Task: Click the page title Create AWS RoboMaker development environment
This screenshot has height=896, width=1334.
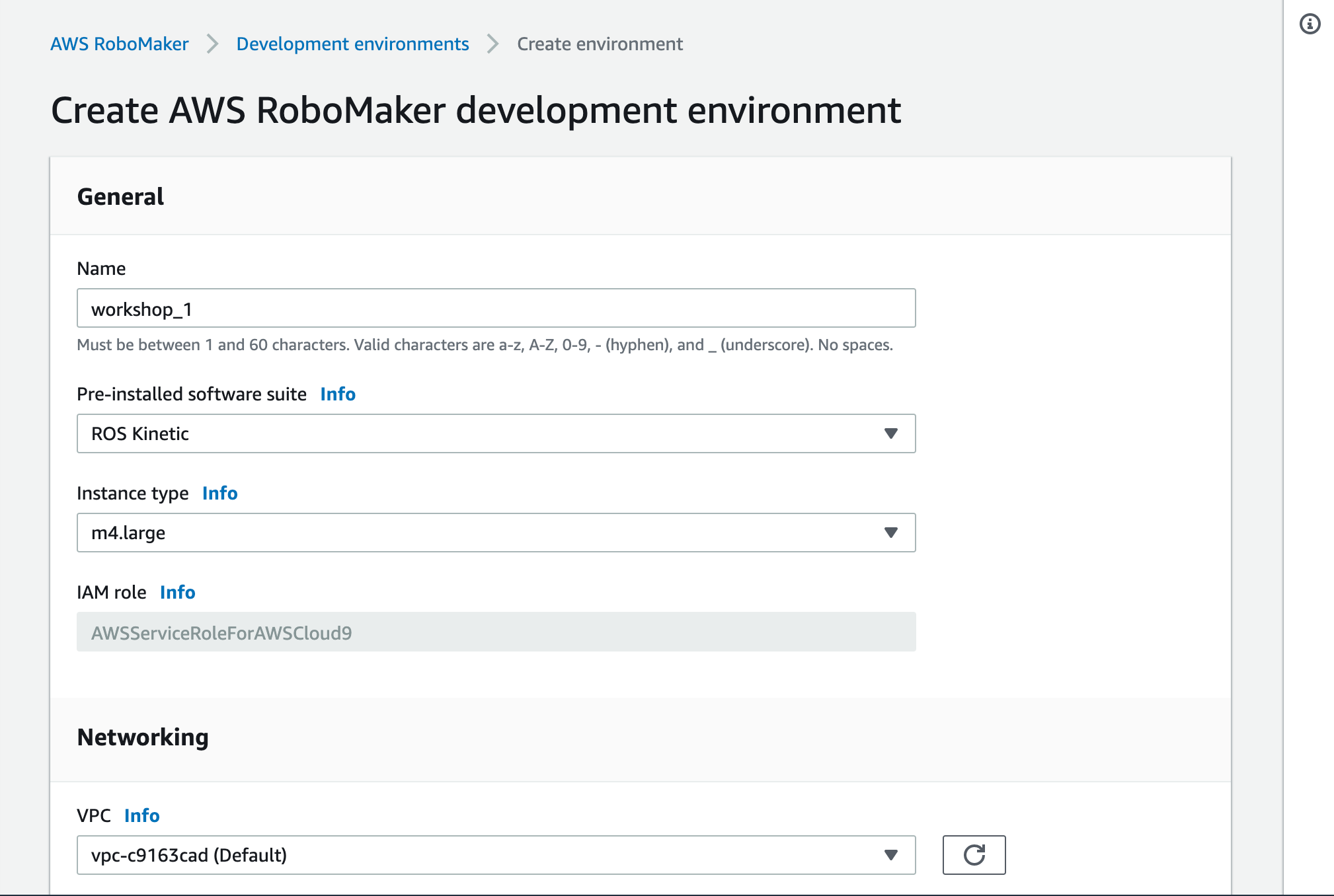Action: pyautogui.click(x=476, y=110)
